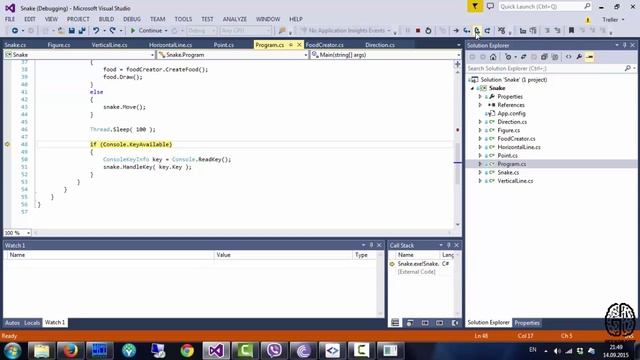Collapse the Snake project node

tap(472, 88)
